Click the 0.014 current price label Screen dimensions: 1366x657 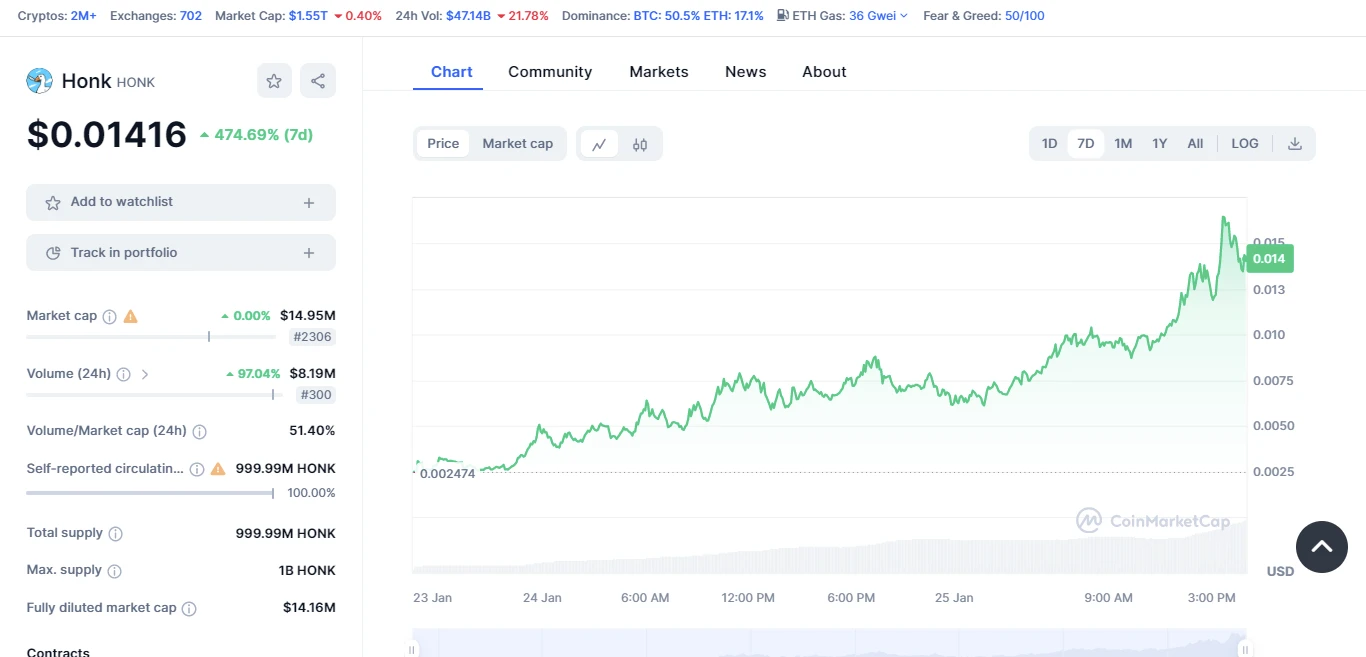(1270, 258)
